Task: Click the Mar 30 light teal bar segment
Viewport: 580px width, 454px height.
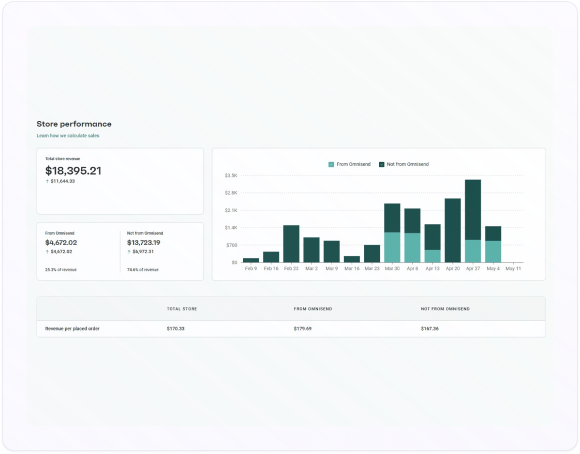Action: (392, 247)
